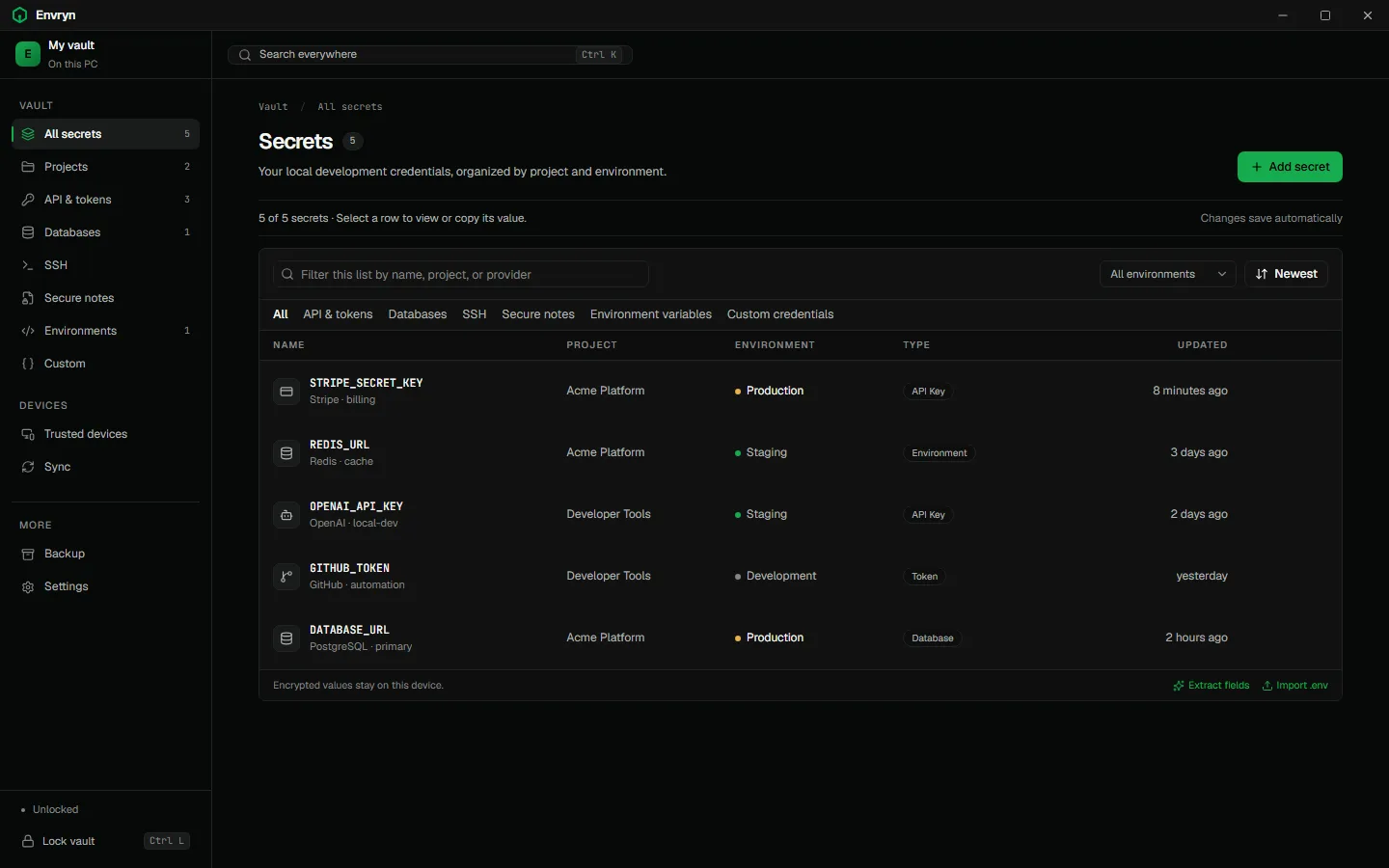Image resolution: width=1389 pixels, height=868 pixels.
Task: Select the OPENAI_API_KEY name text
Action: coord(356,506)
